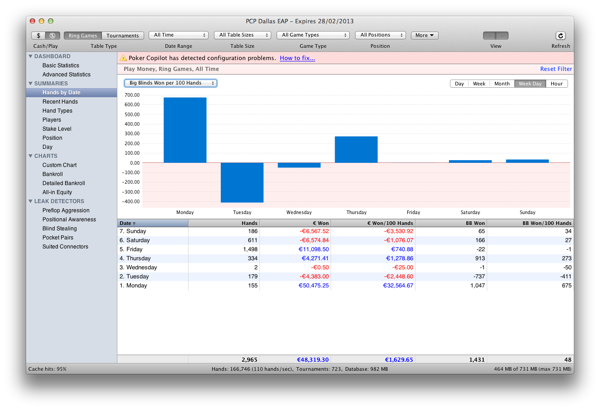The height and width of the screenshot is (410, 600).
Task: Open Recent Hands summary
Action: [60, 101]
